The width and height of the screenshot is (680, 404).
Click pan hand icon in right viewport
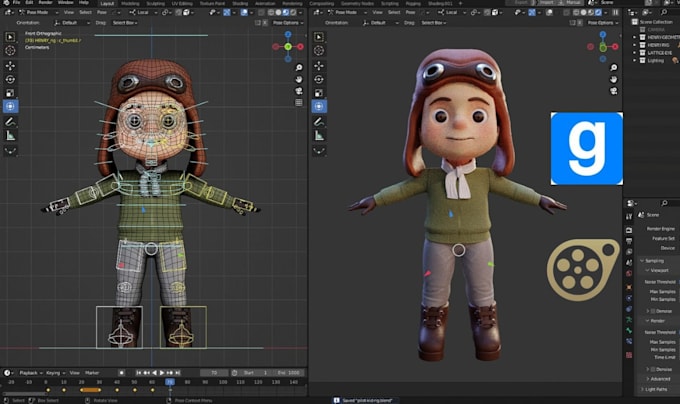click(x=613, y=79)
